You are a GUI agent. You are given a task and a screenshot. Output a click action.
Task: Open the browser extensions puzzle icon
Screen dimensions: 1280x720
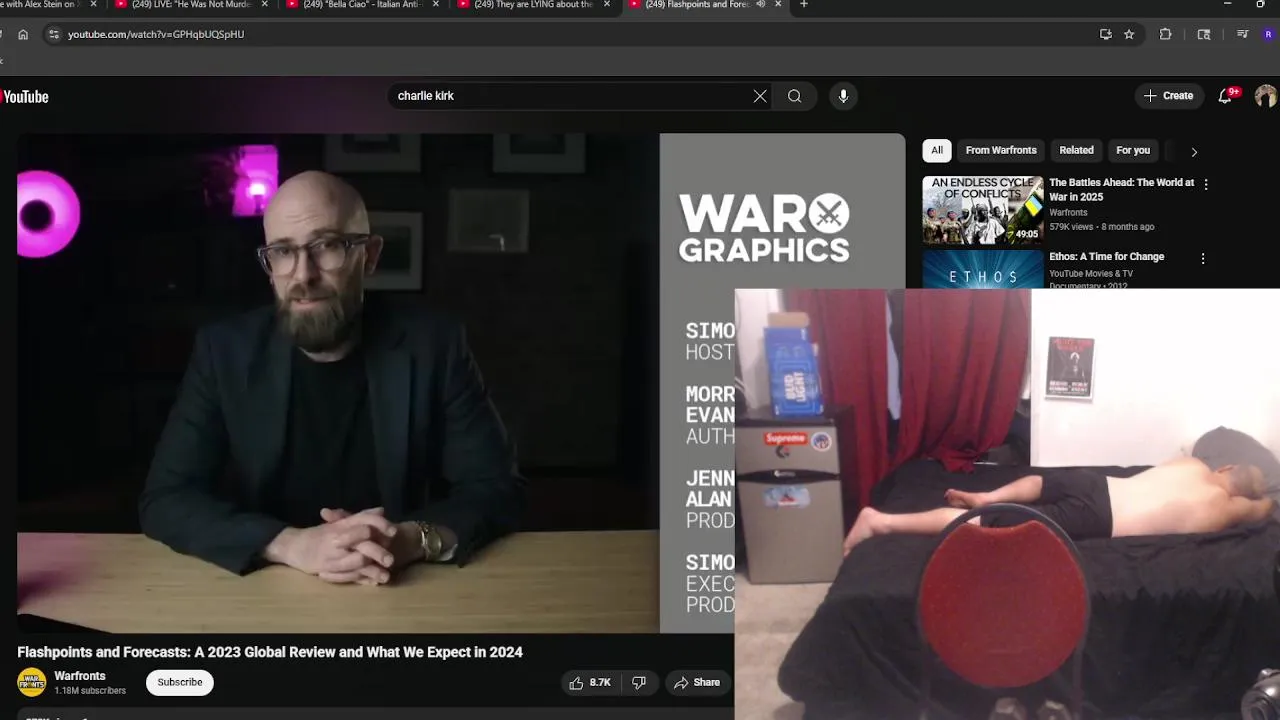(x=1165, y=34)
